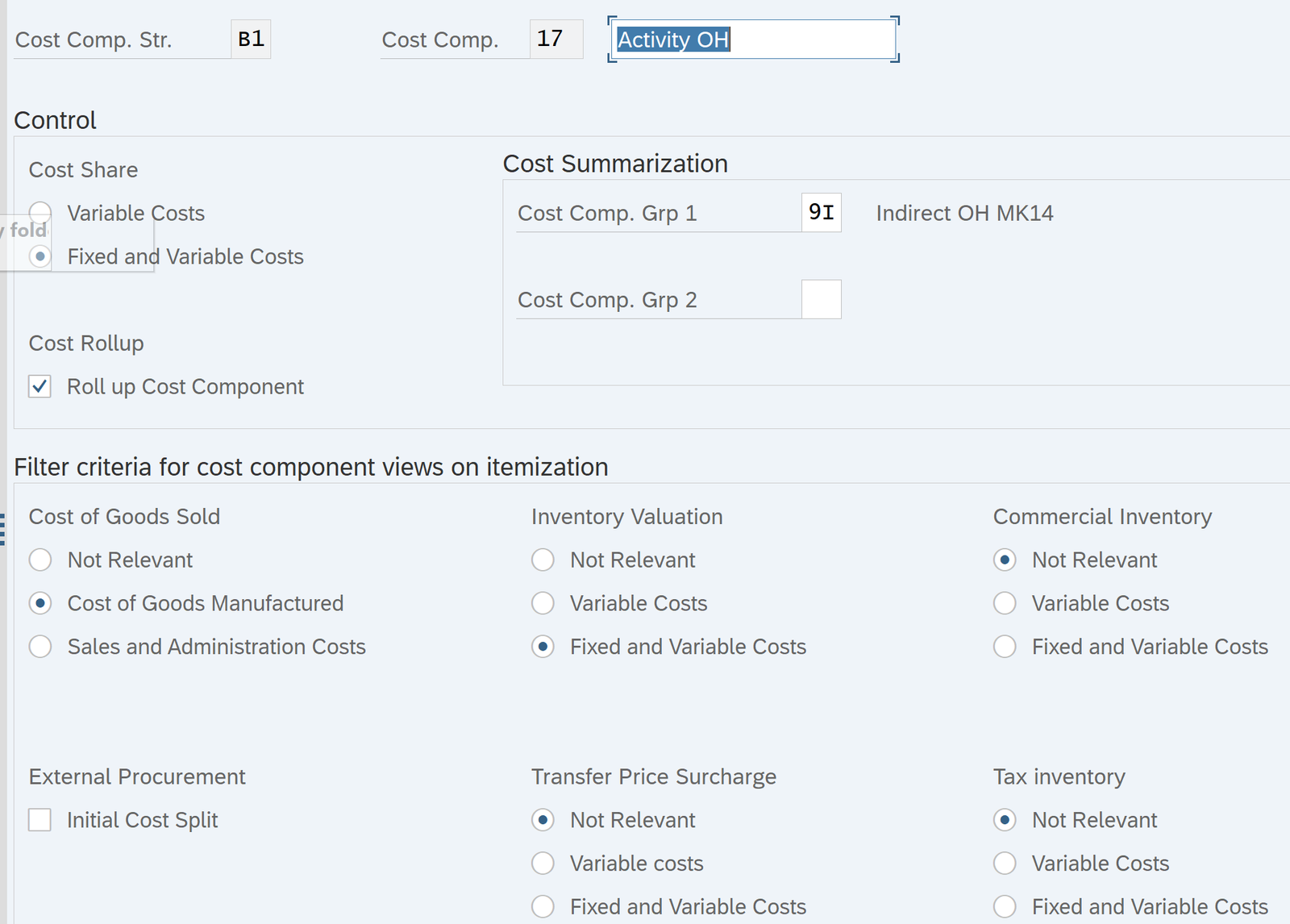1290x924 pixels.
Task: Uncheck the Roll up Cost Component checkbox
Action: (40, 386)
